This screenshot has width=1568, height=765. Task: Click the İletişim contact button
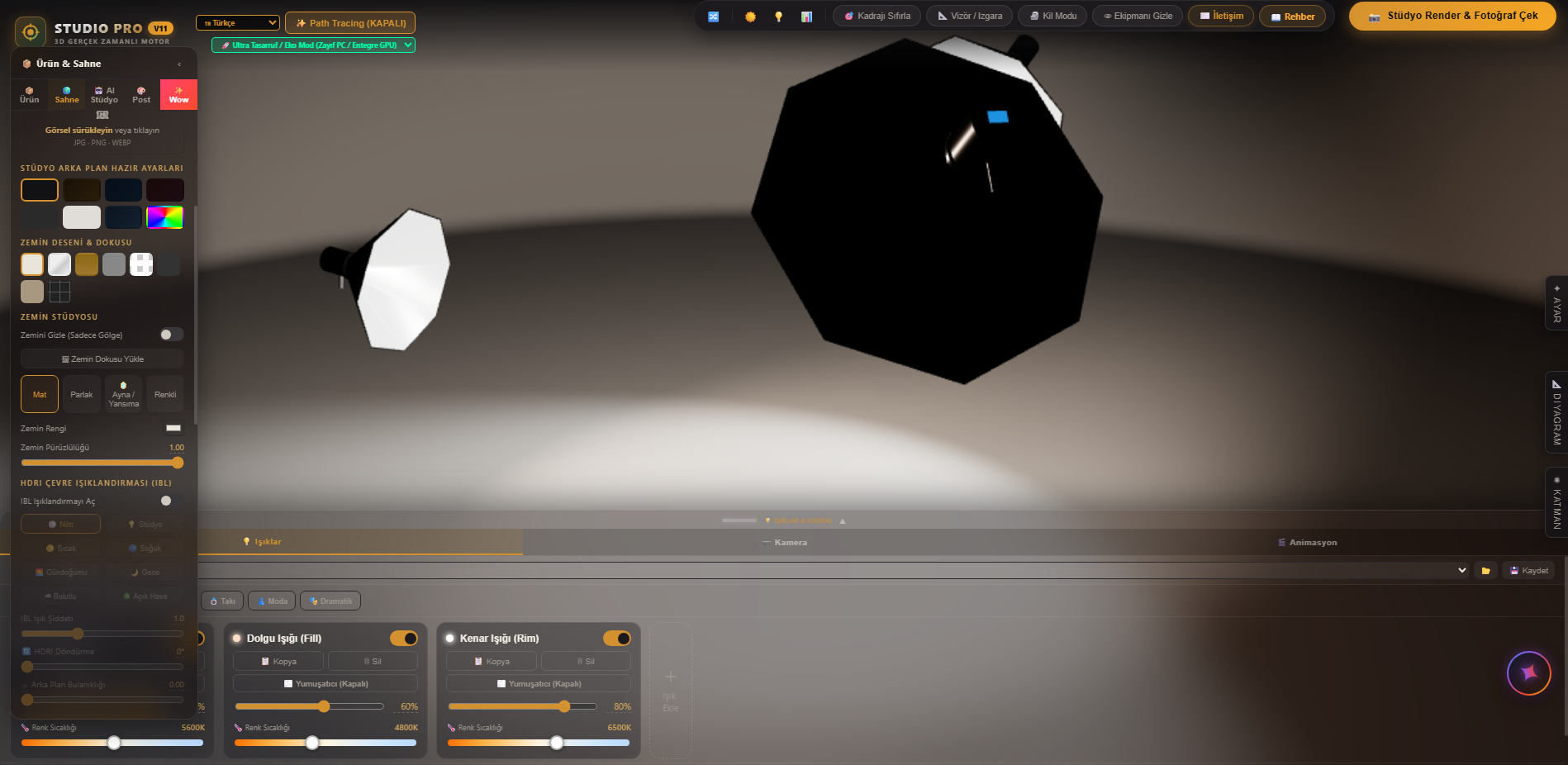pos(1222,17)
